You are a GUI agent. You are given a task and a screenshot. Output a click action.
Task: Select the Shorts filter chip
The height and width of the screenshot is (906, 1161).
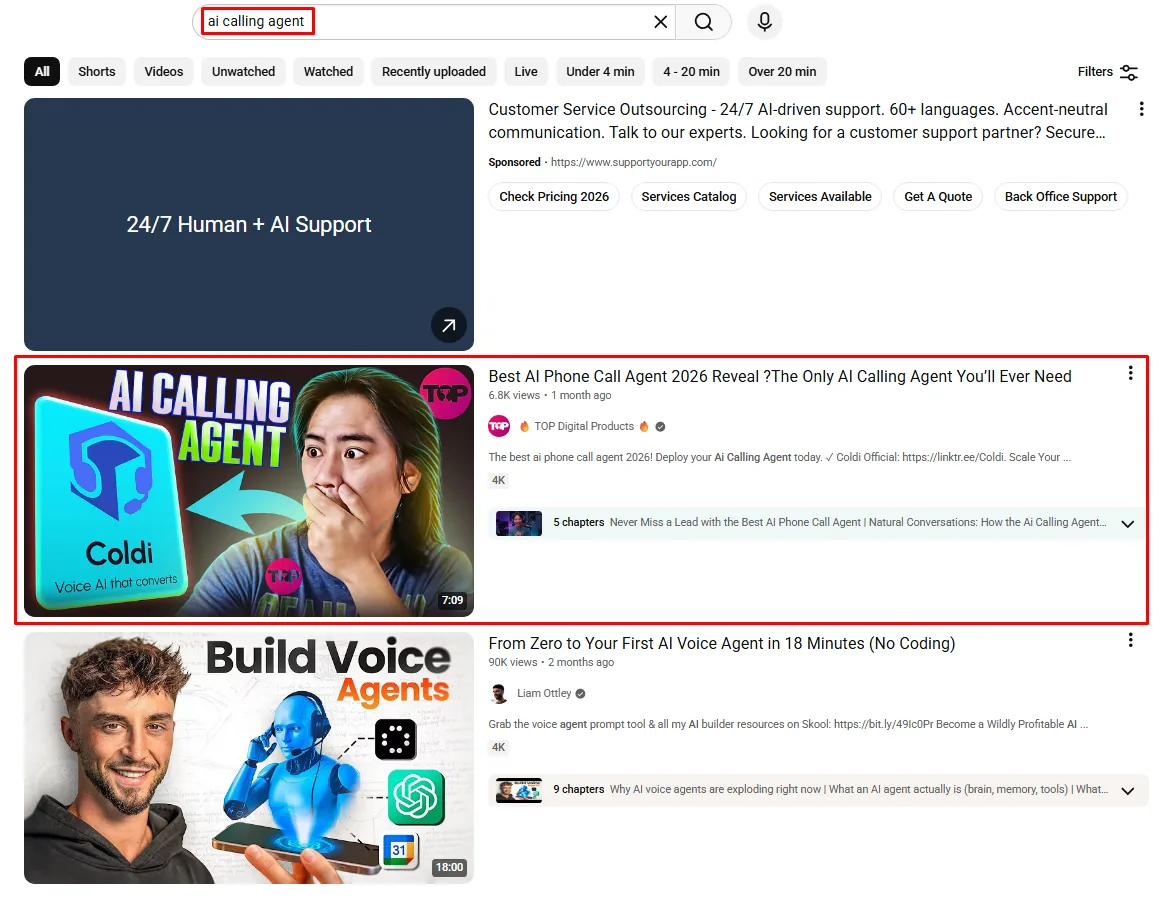[97, 72]
